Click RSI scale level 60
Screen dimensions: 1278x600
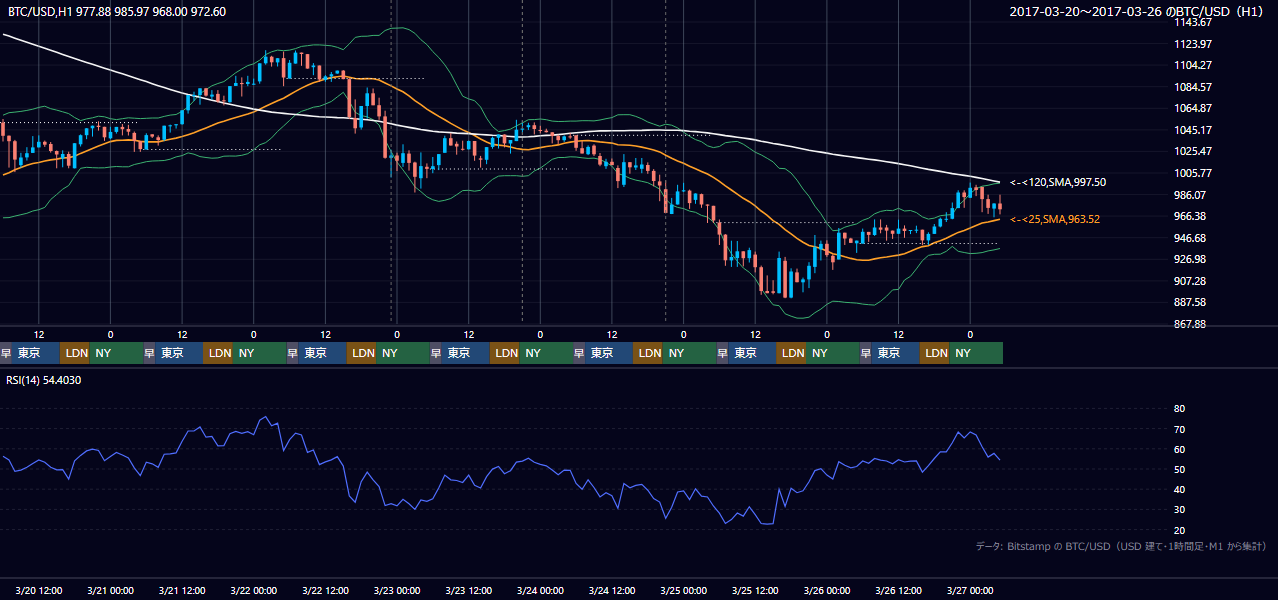pyautogui.click(x=1179, y=449)
